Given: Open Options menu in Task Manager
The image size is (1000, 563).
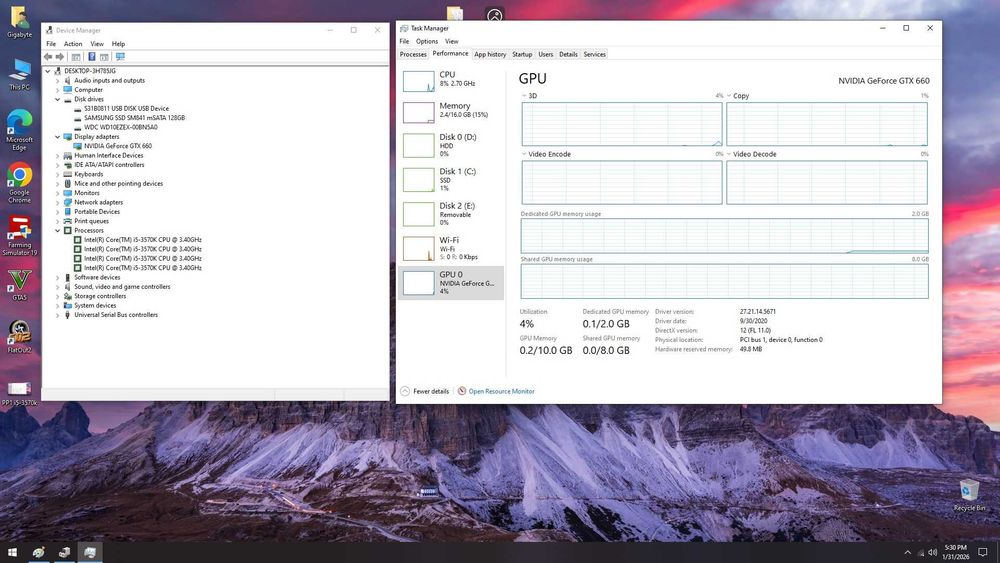Looking at the screenshot, I should tap(427, 41).
